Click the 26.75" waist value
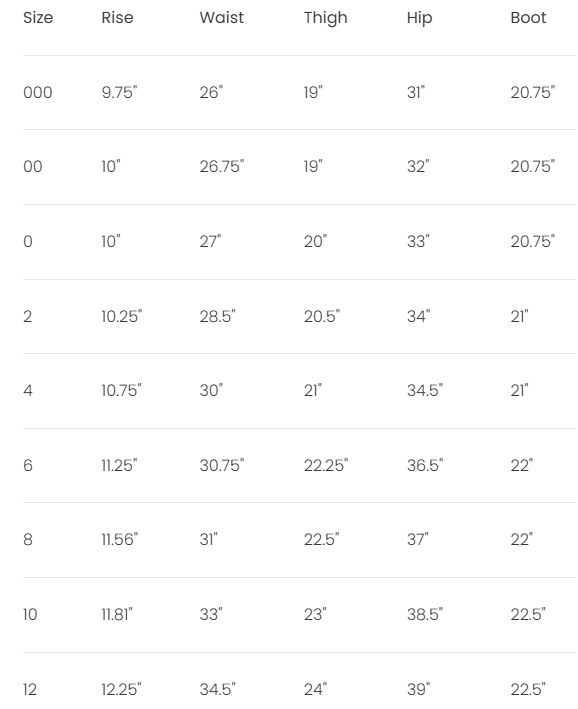 [222, 166]
